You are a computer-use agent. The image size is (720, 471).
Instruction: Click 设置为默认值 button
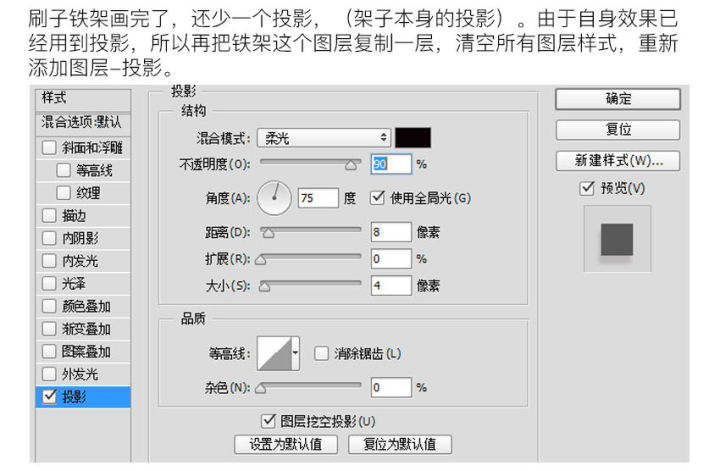tap(285, 444)
